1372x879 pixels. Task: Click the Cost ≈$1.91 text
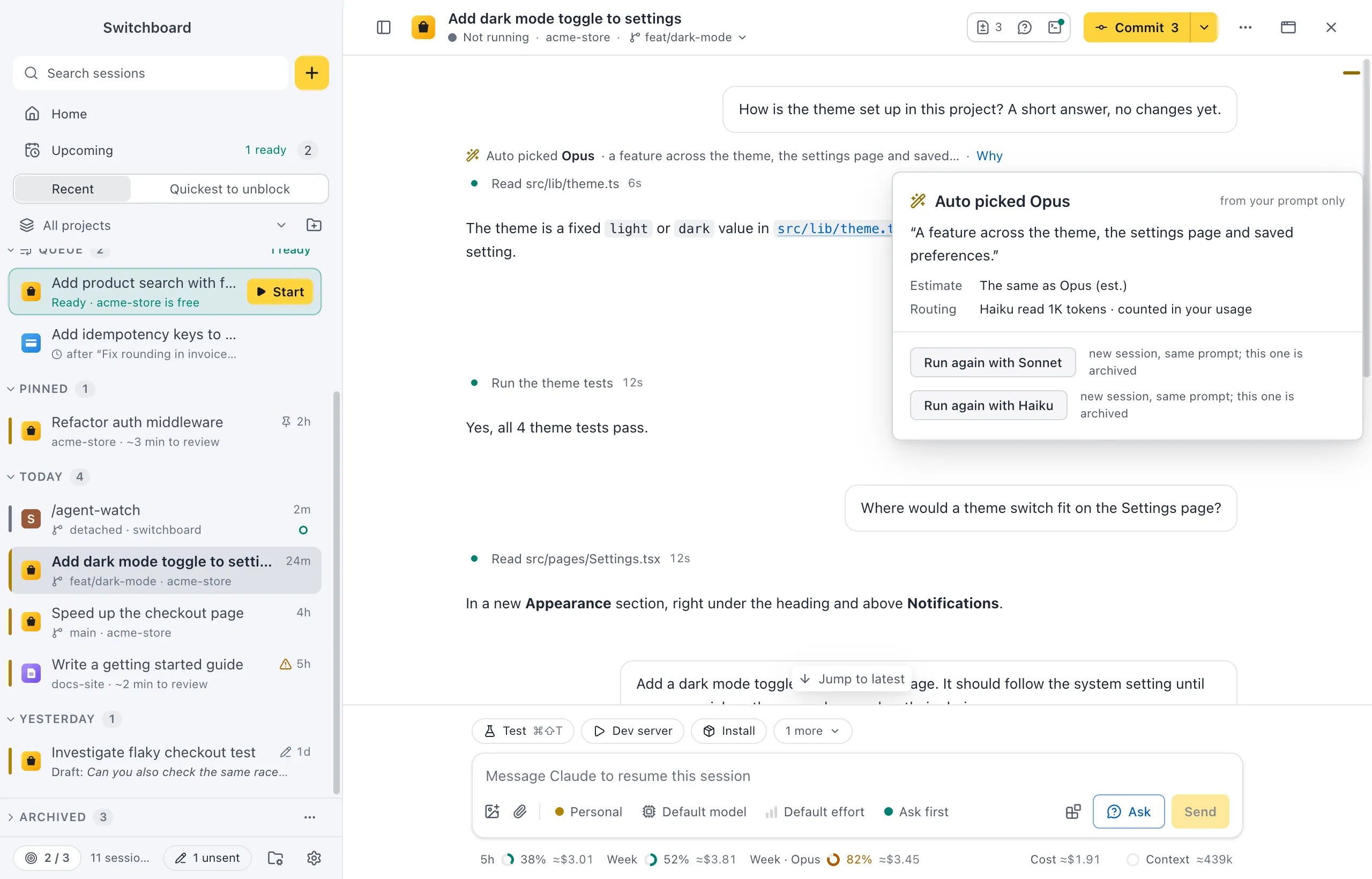pyautogui.click(x=1064, y=859)
